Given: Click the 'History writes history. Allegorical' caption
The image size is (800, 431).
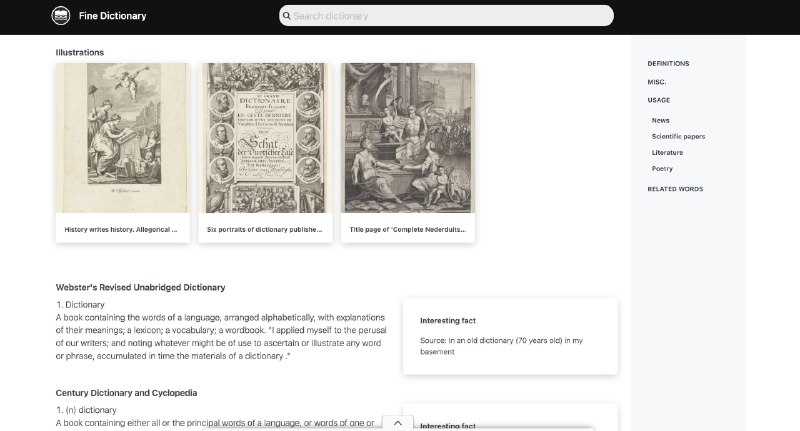Looking at the screenshot, I should 120,230.
